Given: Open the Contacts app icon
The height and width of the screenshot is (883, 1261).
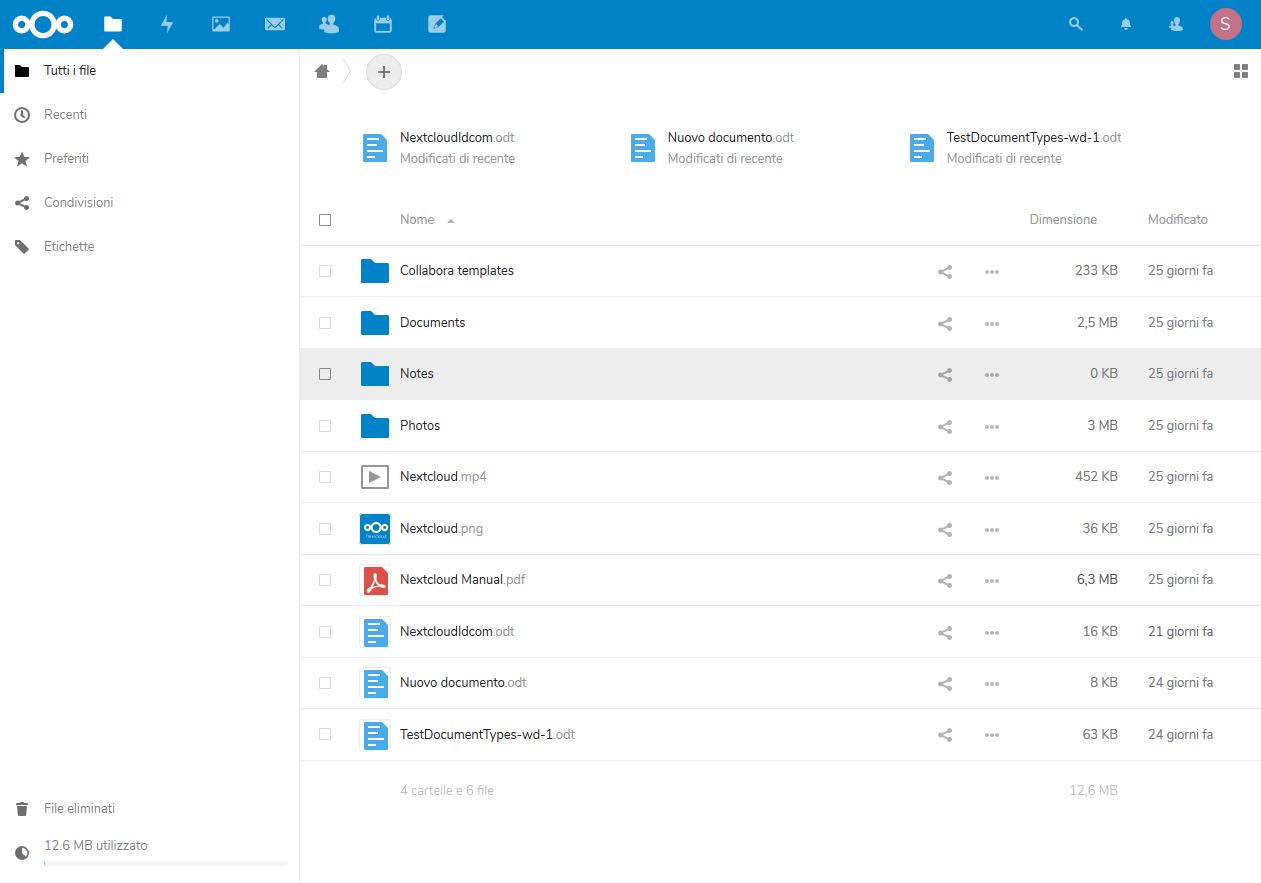Looking at the screenshot, I should click(328, 24).
